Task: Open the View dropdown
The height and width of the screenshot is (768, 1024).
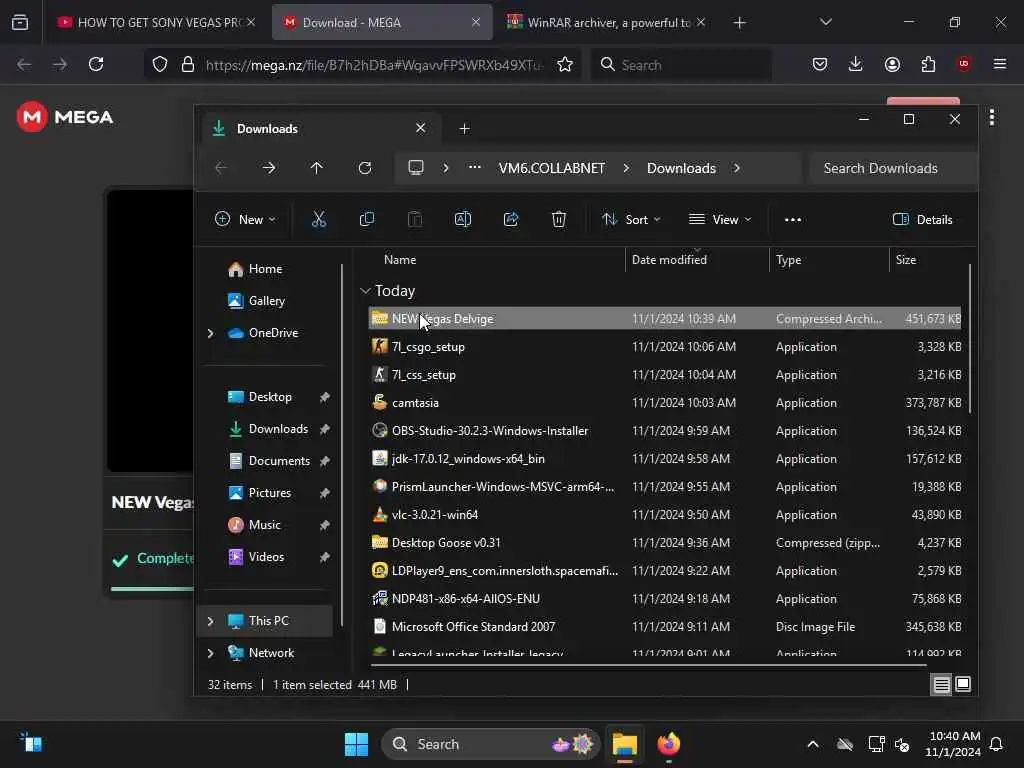Action: (x=720, y=219)
